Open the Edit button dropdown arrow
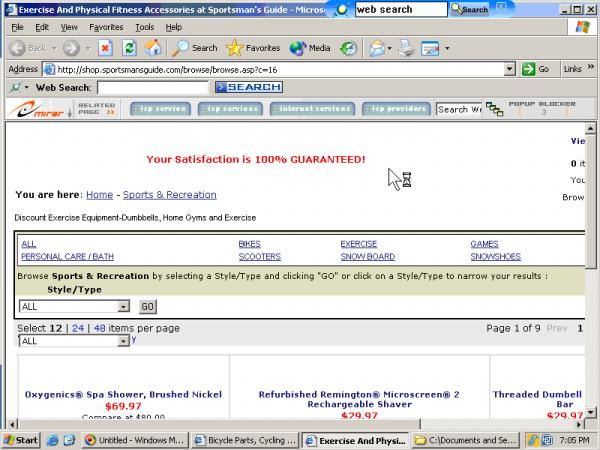Image resolution: width=600 pixels, height=450 pixels. click(447, 48)
